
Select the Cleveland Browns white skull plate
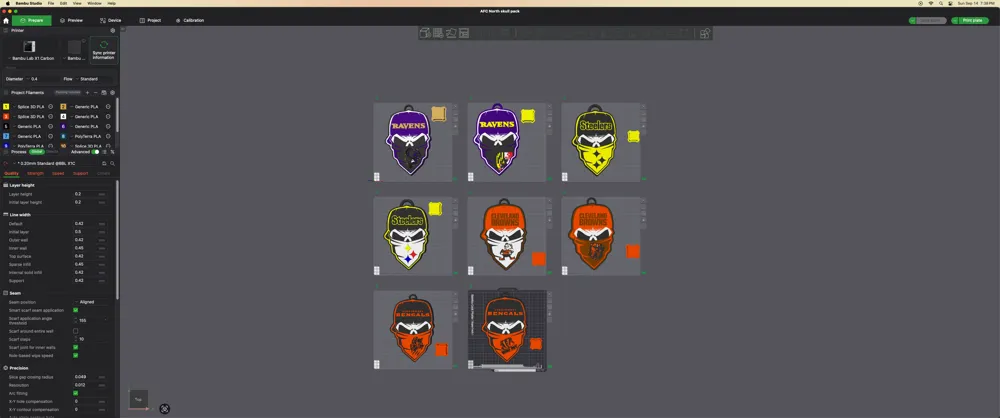(506, 236)
